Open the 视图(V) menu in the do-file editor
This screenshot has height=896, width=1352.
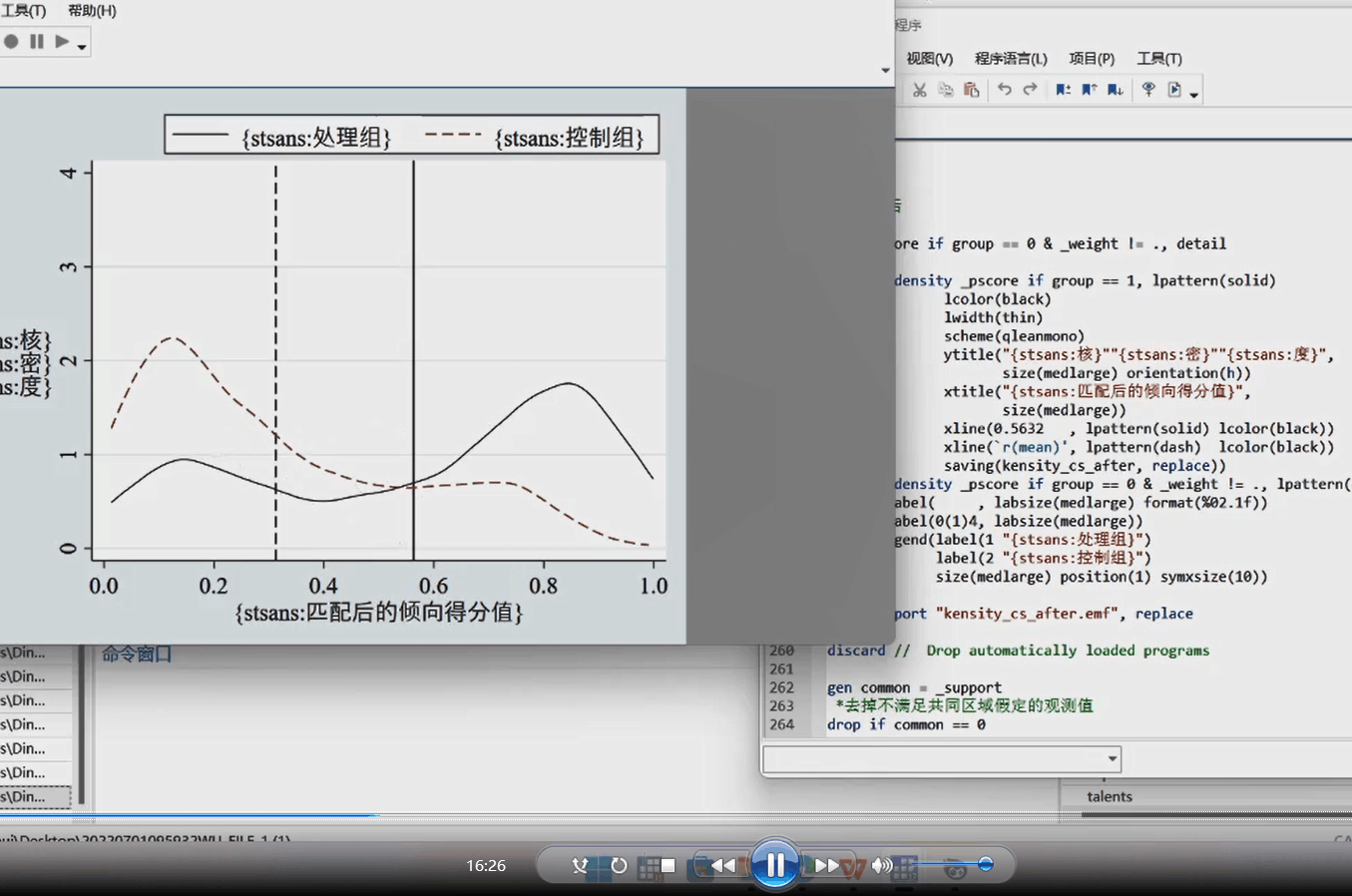pos(929,58)
